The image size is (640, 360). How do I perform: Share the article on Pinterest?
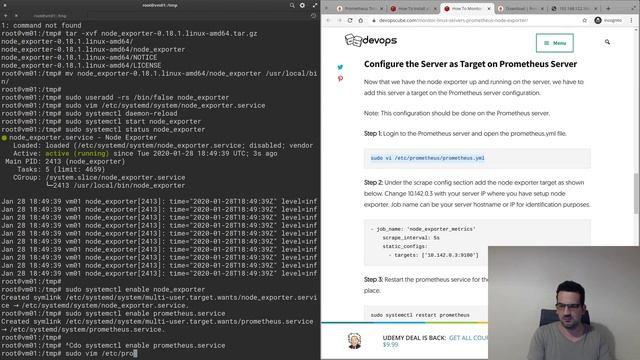click(340, 78)
